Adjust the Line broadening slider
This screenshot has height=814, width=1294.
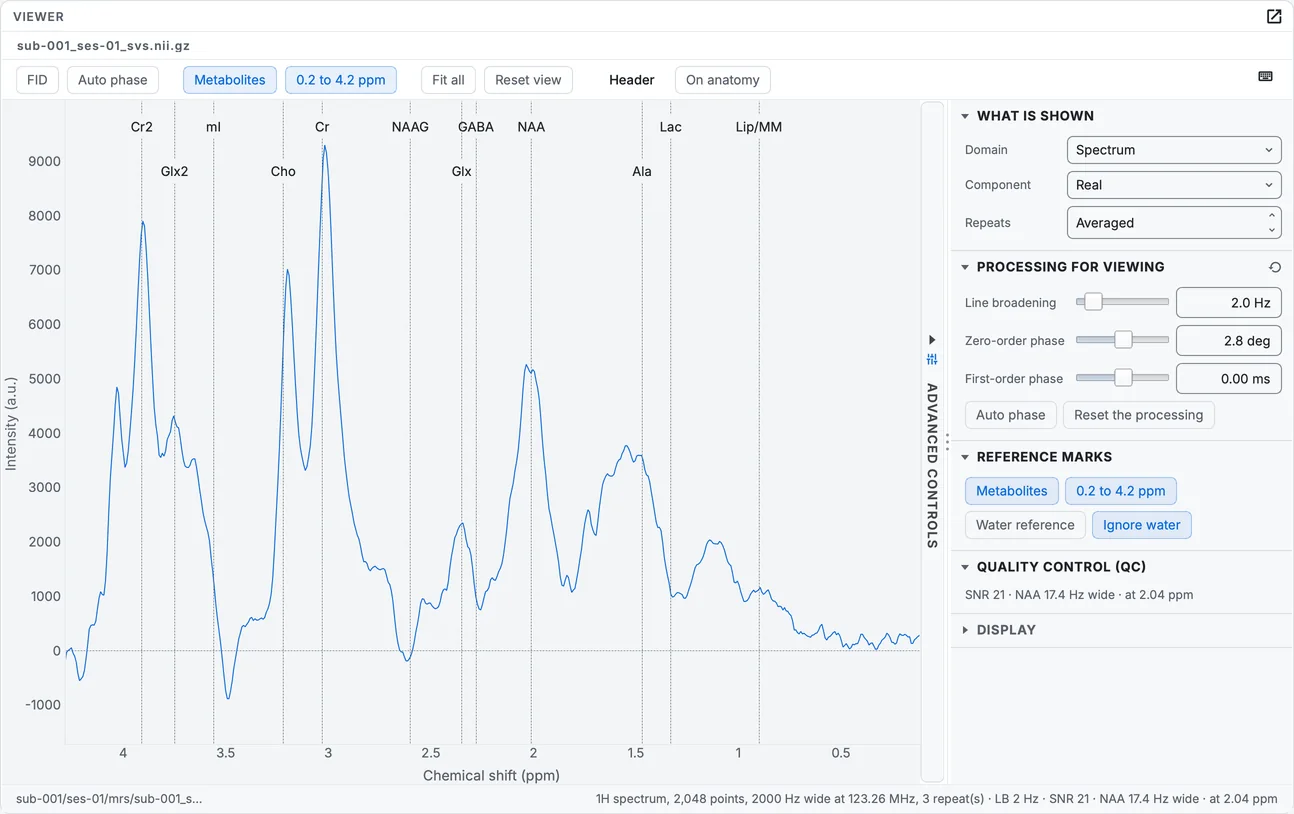(x=1122, y=302)
